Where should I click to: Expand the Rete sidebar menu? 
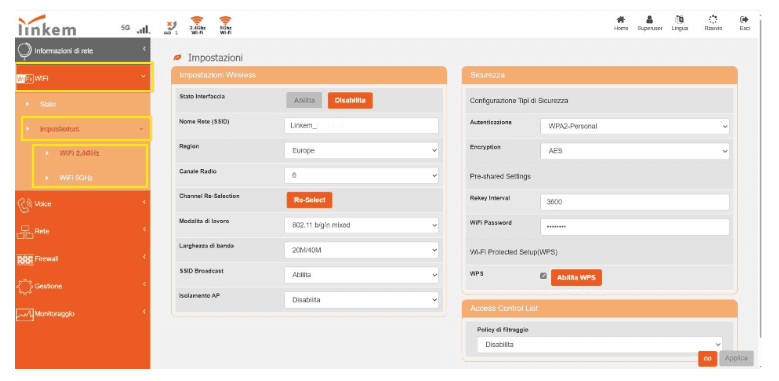click(x=82, y=231)
